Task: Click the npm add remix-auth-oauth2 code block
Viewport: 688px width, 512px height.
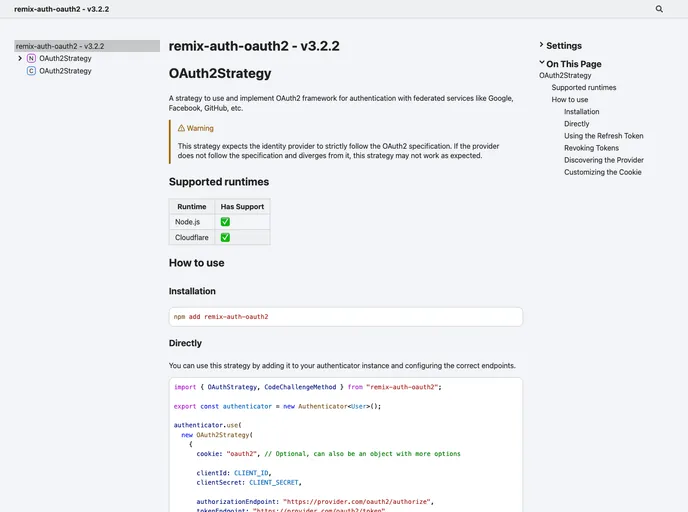Action: point(345,316)
